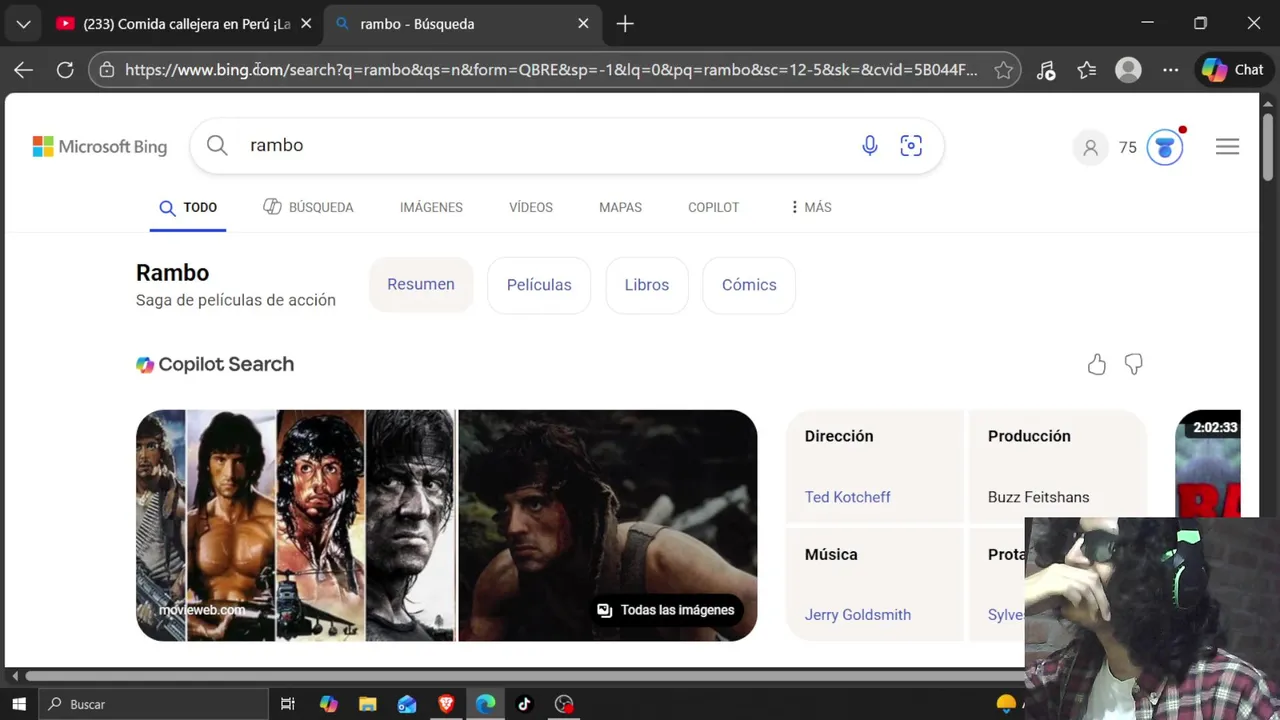Add this page to favorites star
The height and width of the screenshot is (720, 1280).
click(1003, 70)
